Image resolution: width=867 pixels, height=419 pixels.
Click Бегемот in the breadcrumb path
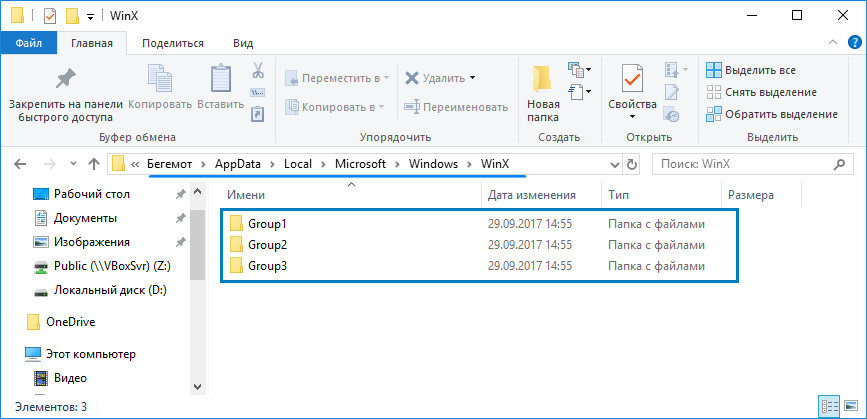tap(170, 164)
